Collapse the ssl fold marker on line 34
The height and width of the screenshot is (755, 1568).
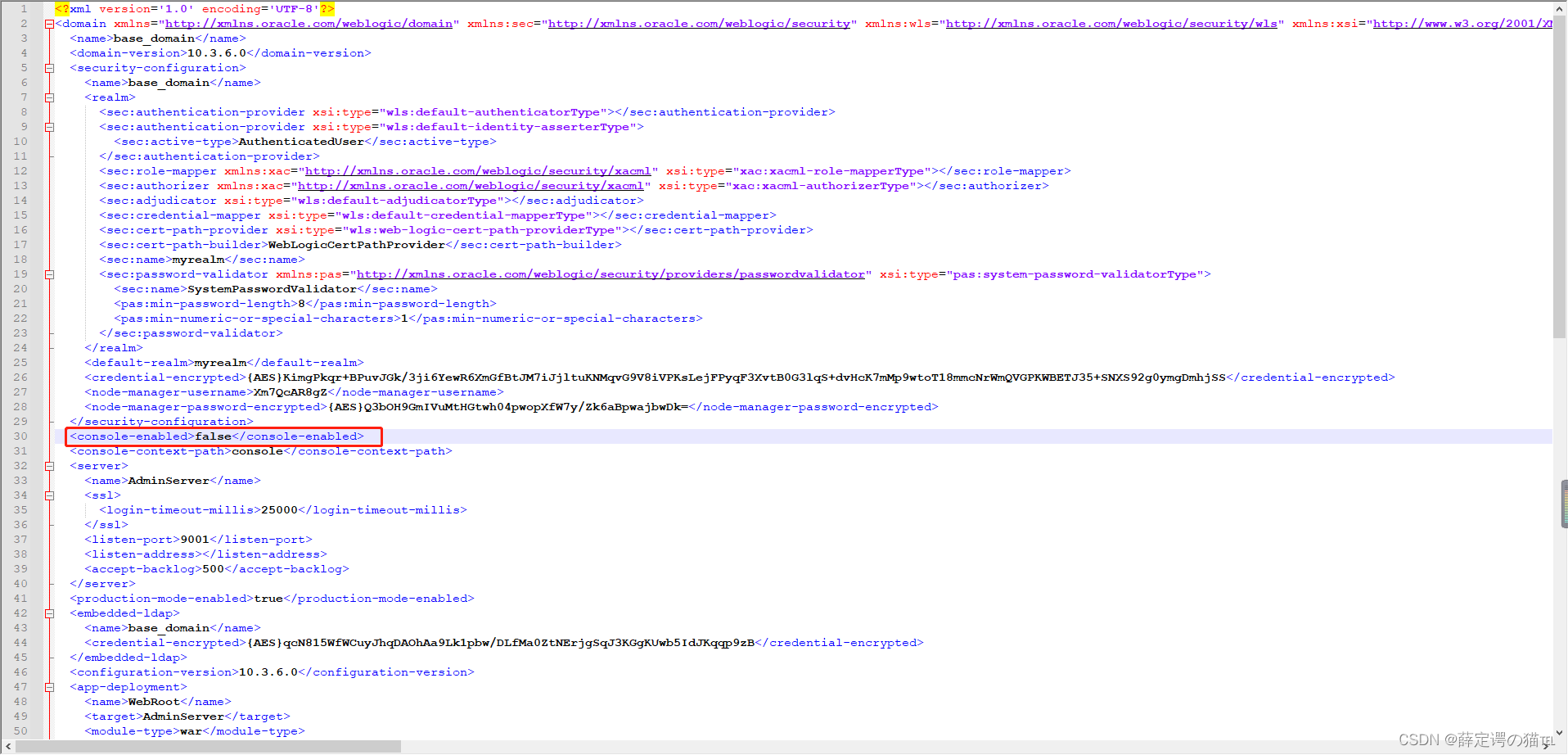[x=49, y=495]
